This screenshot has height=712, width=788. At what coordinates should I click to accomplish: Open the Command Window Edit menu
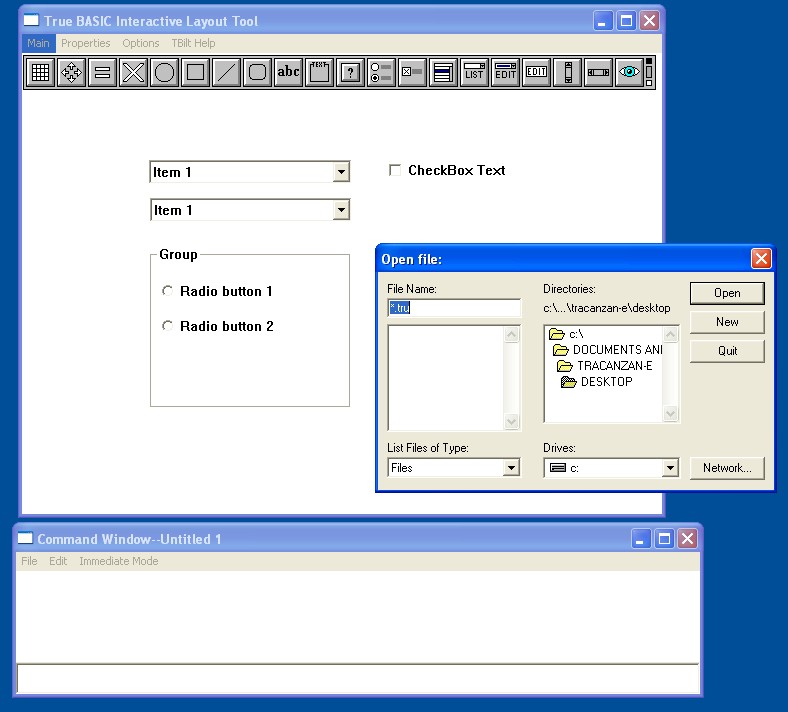coord(58,561)
